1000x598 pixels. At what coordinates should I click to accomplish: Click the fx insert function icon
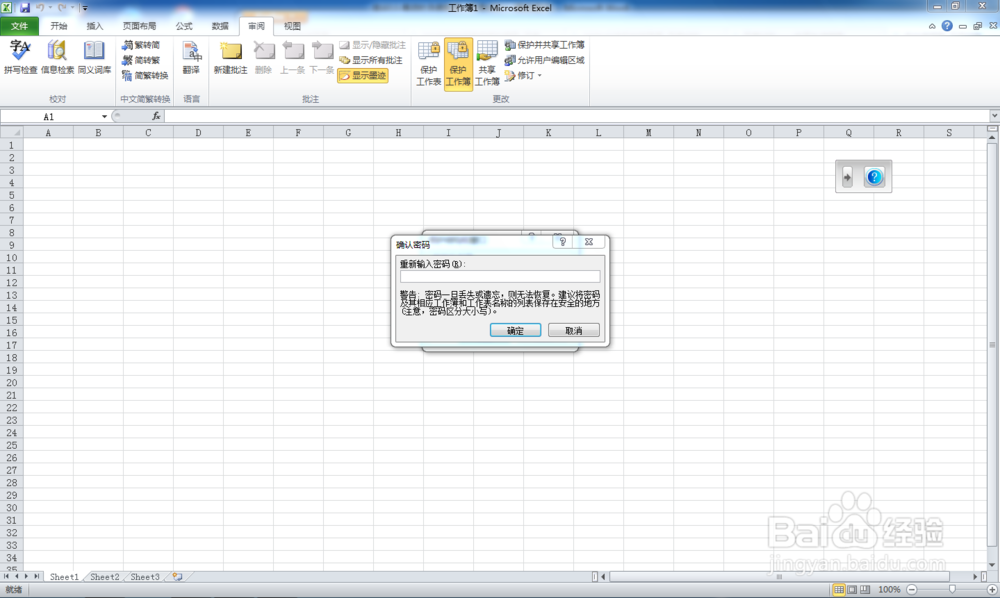(156, 116)
